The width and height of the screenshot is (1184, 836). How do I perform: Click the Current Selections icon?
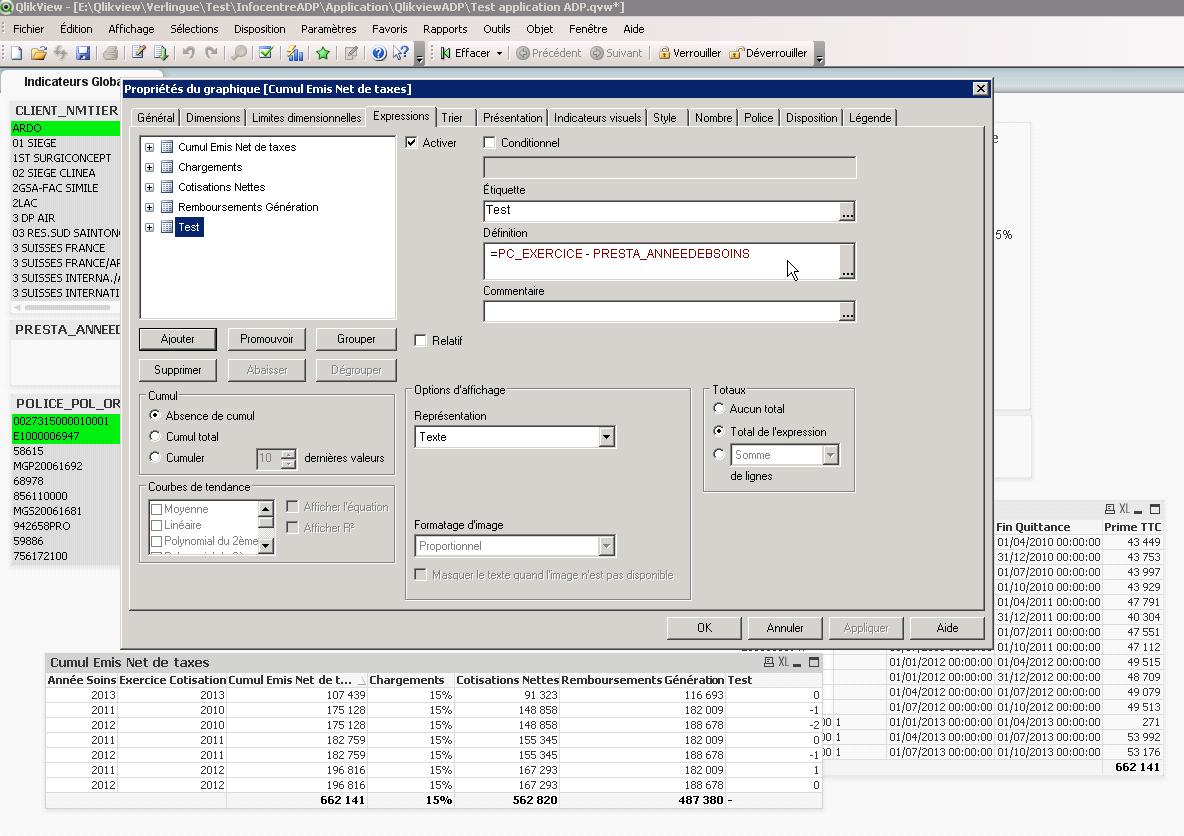[x=266, y=53]
